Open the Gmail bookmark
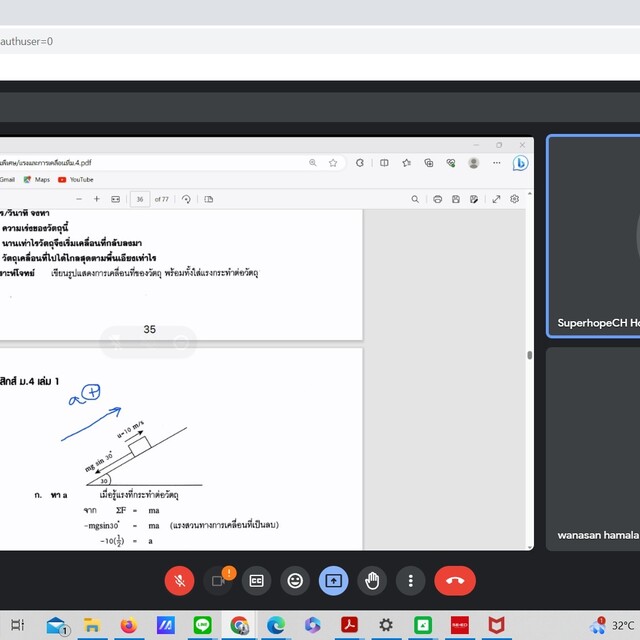The width and height of the screenshot is (640, 640). (x=7, y=180)
